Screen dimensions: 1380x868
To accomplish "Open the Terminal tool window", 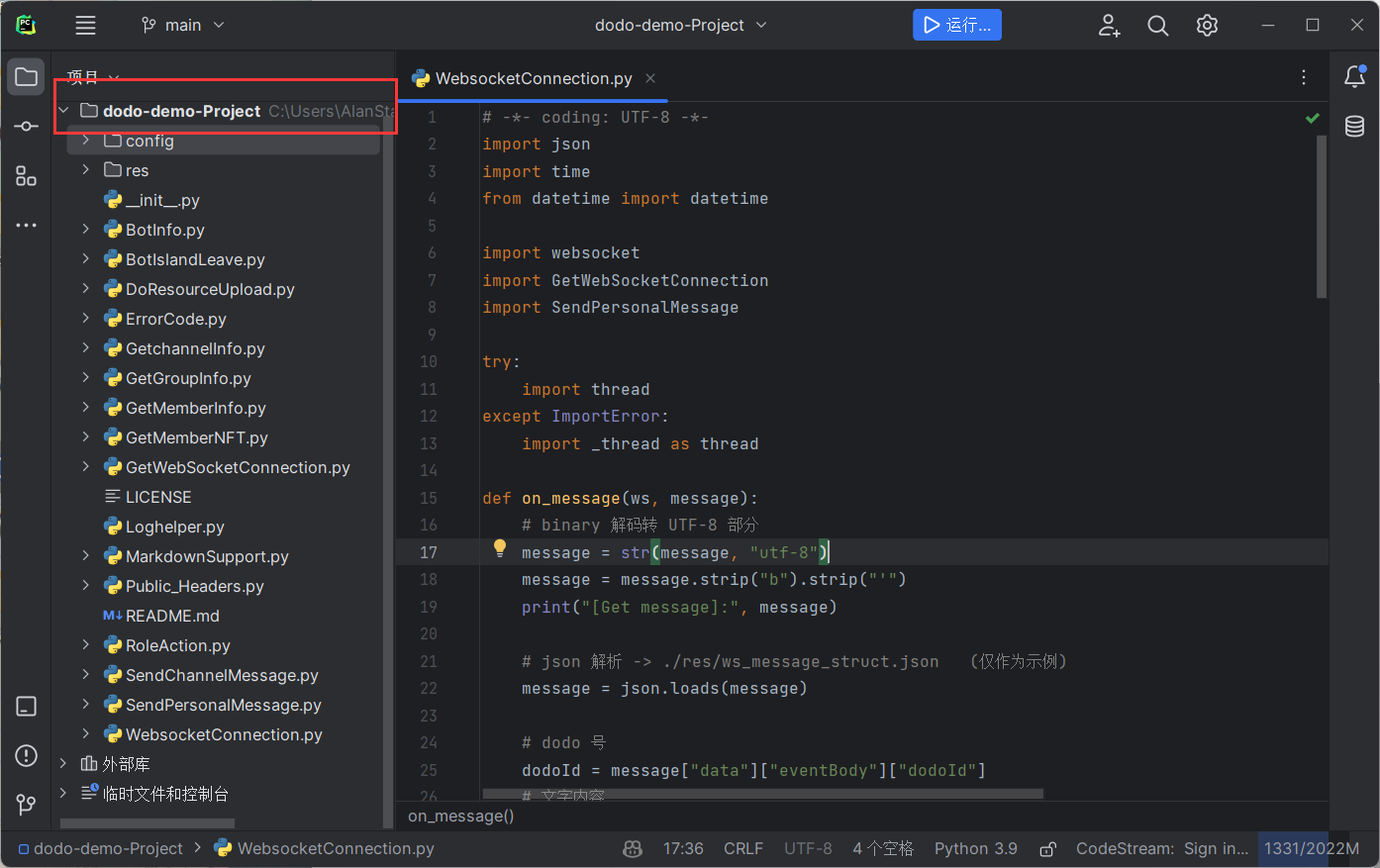I will 27,707.
